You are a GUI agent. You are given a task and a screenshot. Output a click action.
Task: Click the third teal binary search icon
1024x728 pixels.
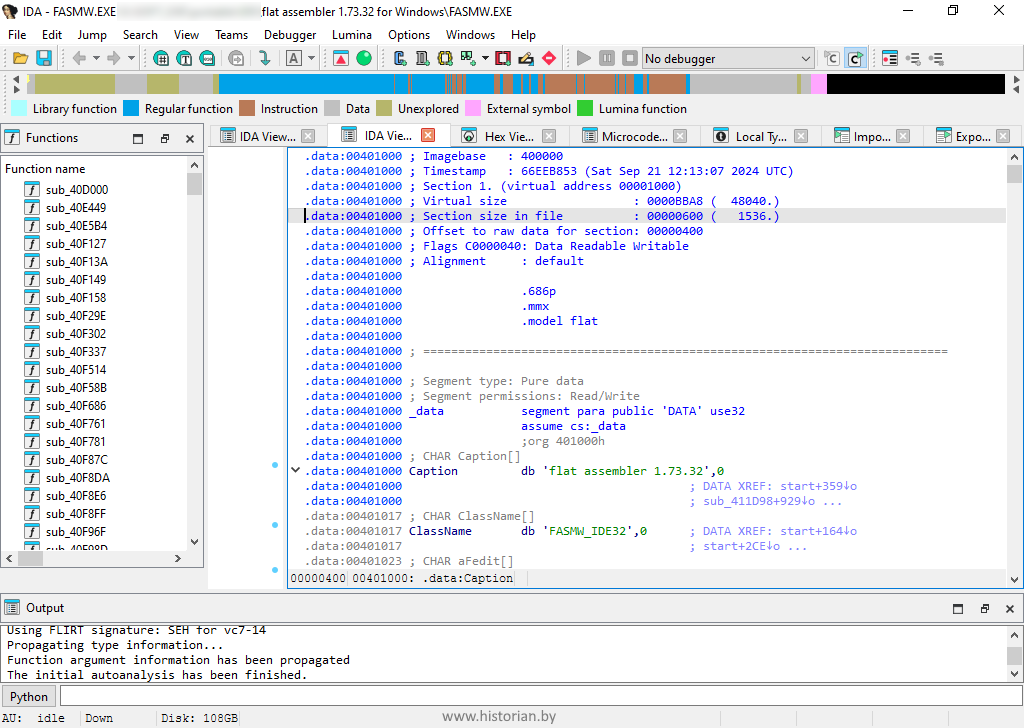[207, 59]
